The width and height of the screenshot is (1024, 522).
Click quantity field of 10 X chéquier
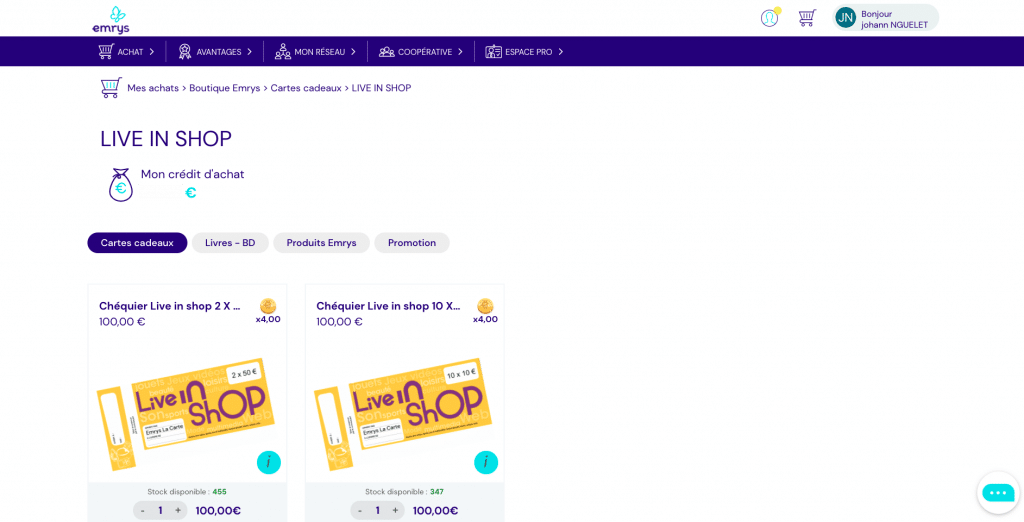tap(377, 511)
